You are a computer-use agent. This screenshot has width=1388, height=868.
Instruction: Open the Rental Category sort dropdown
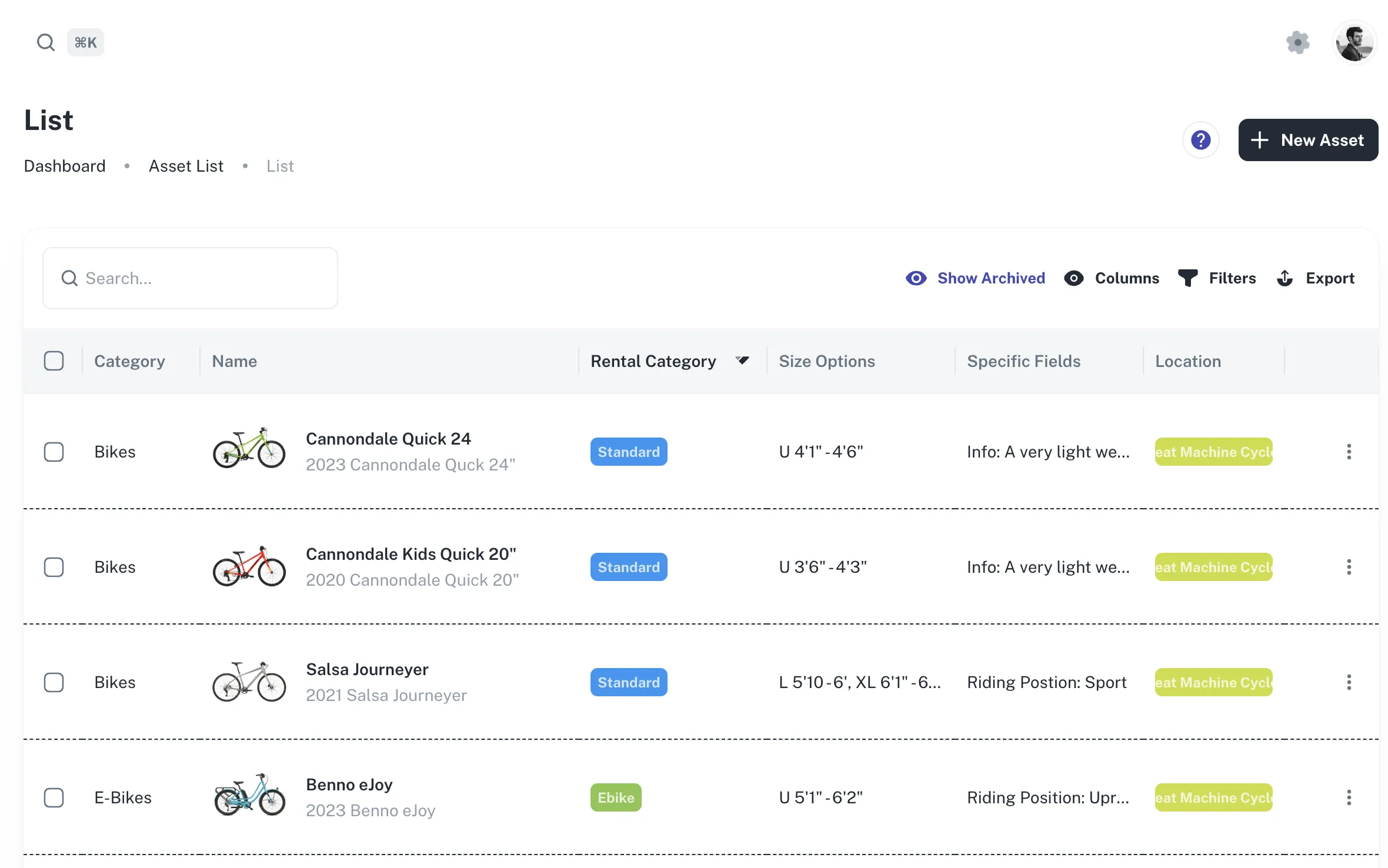tap(742, 360)
